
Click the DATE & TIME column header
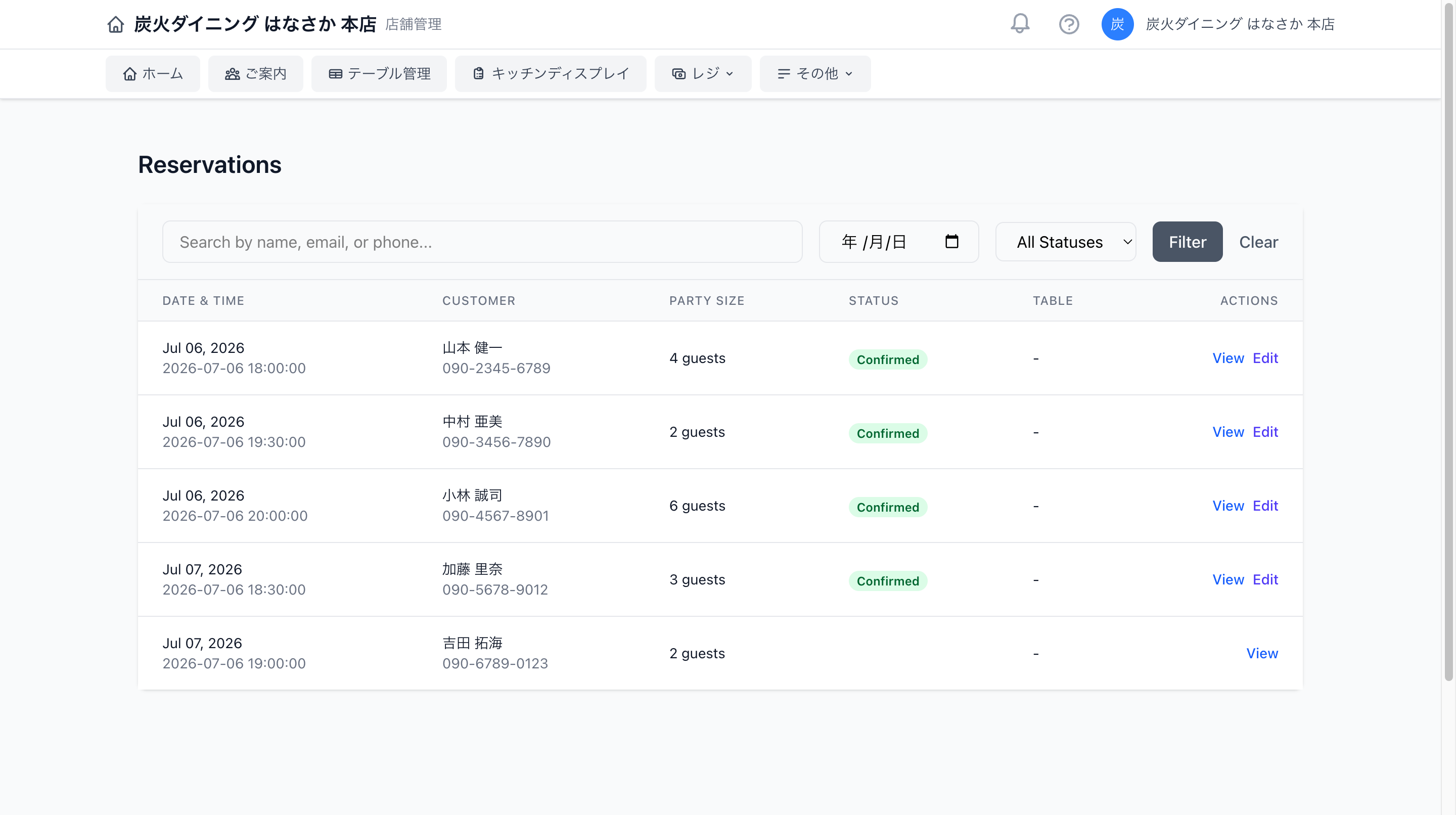click(x=203, y=301)
